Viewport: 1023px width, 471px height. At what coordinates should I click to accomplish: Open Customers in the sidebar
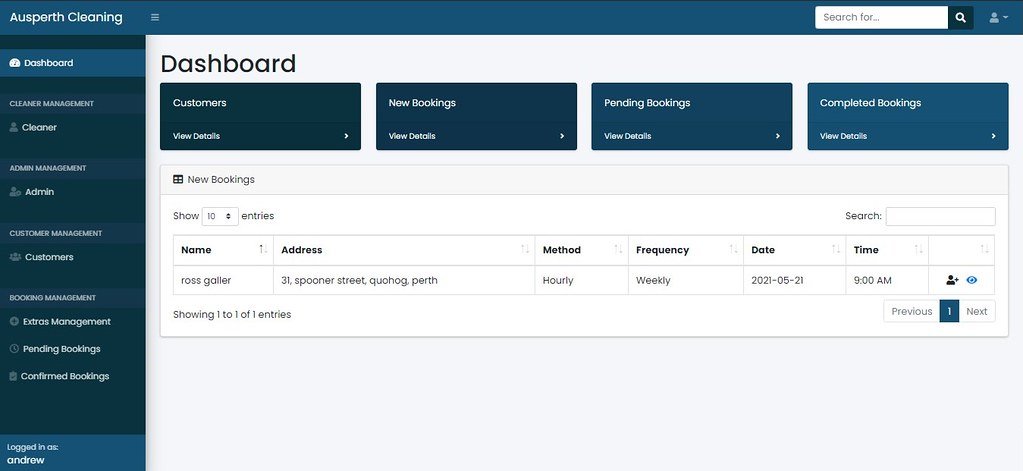pyautogui.click(x=48, y=257)
